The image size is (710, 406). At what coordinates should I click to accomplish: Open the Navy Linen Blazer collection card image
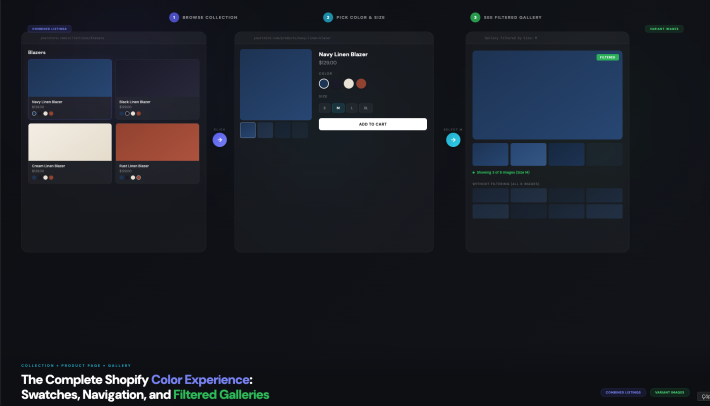pyautogui.click(x=70, y=78)
